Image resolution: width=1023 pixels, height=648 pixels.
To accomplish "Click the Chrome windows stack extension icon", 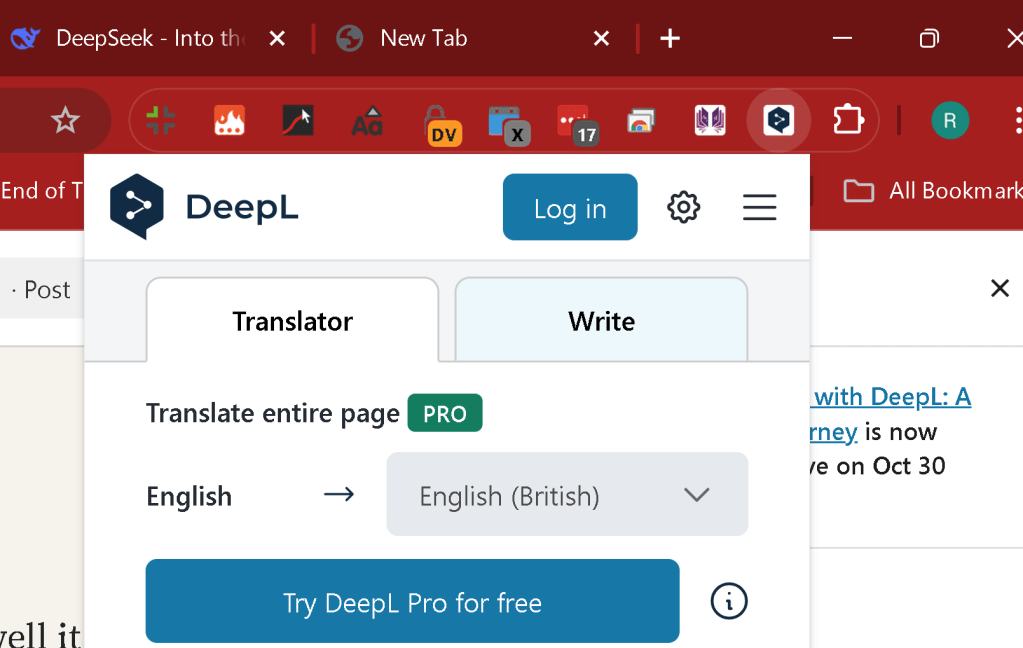I will [641, 121].
